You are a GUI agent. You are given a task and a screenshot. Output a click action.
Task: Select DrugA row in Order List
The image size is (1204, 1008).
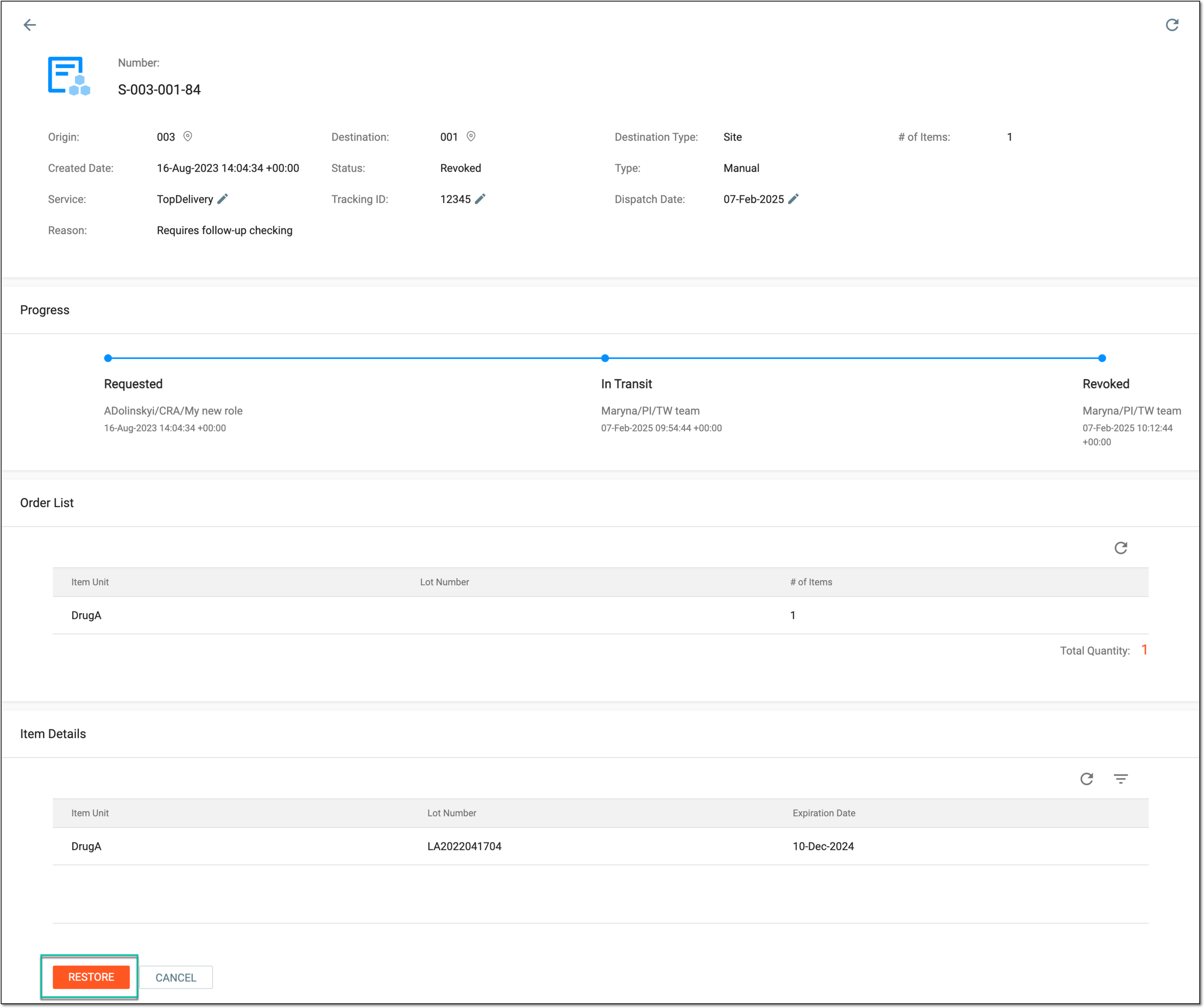tap(600, 615)
